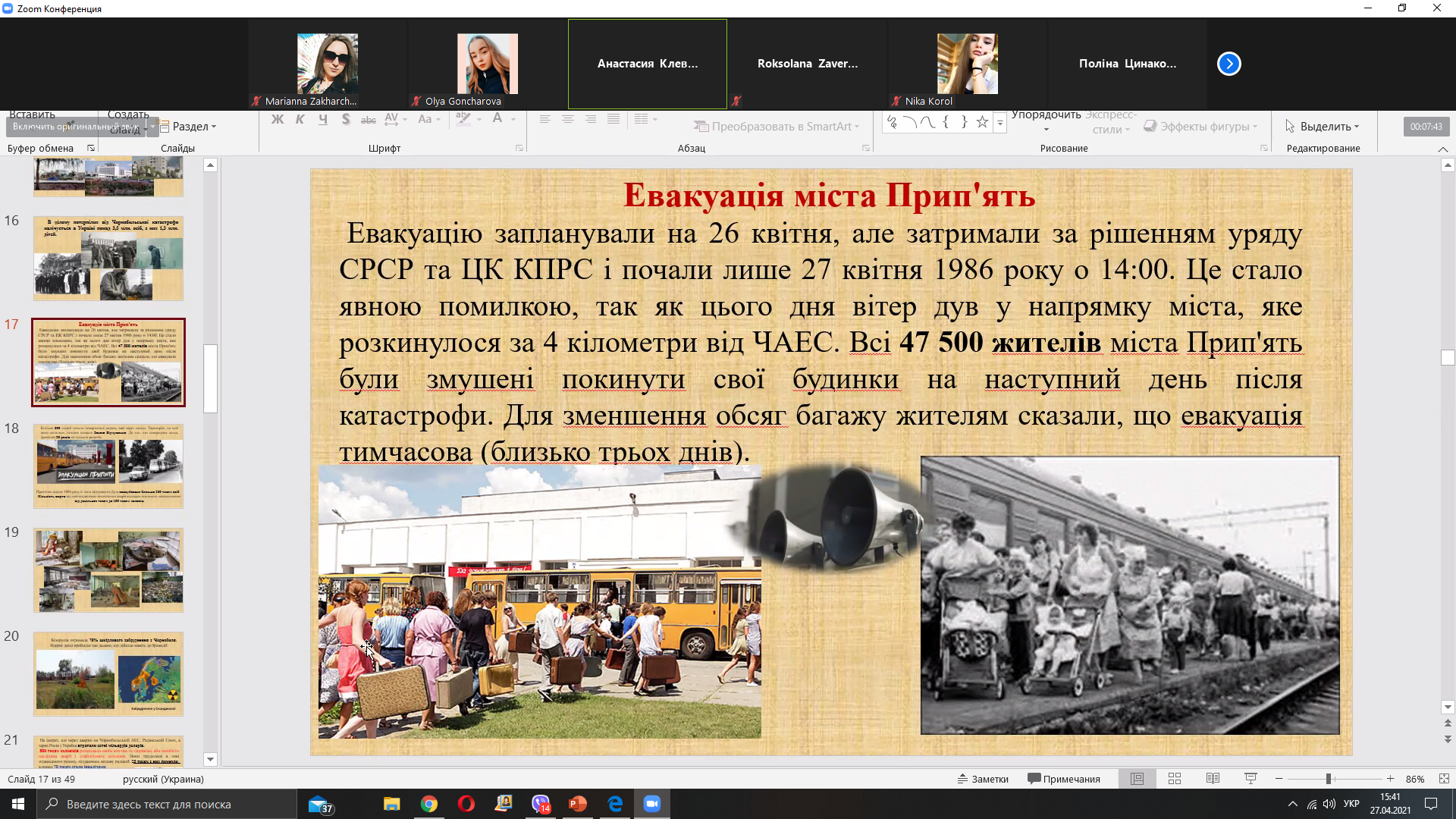Click Включить оригинальный звук button
Screen dimensions: 1456x819
[x=76, y=127]
